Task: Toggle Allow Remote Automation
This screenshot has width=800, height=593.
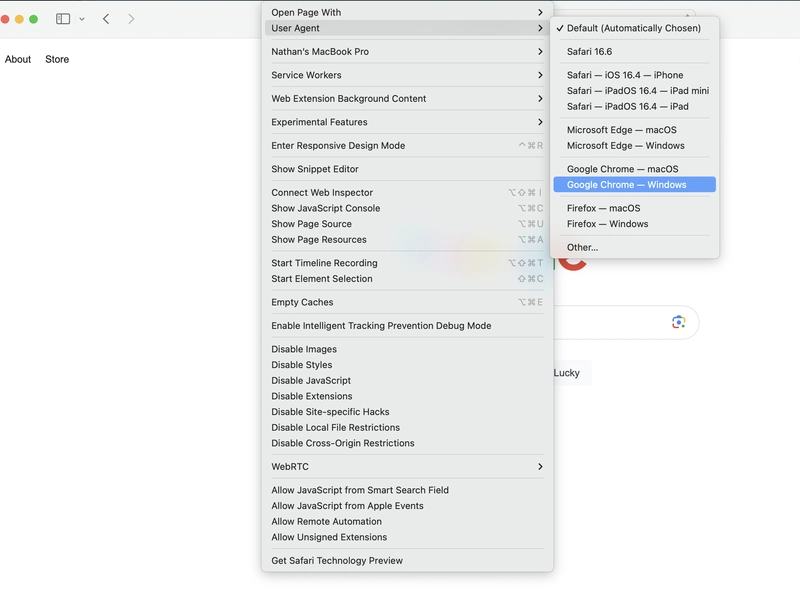Action: (407, 522)
